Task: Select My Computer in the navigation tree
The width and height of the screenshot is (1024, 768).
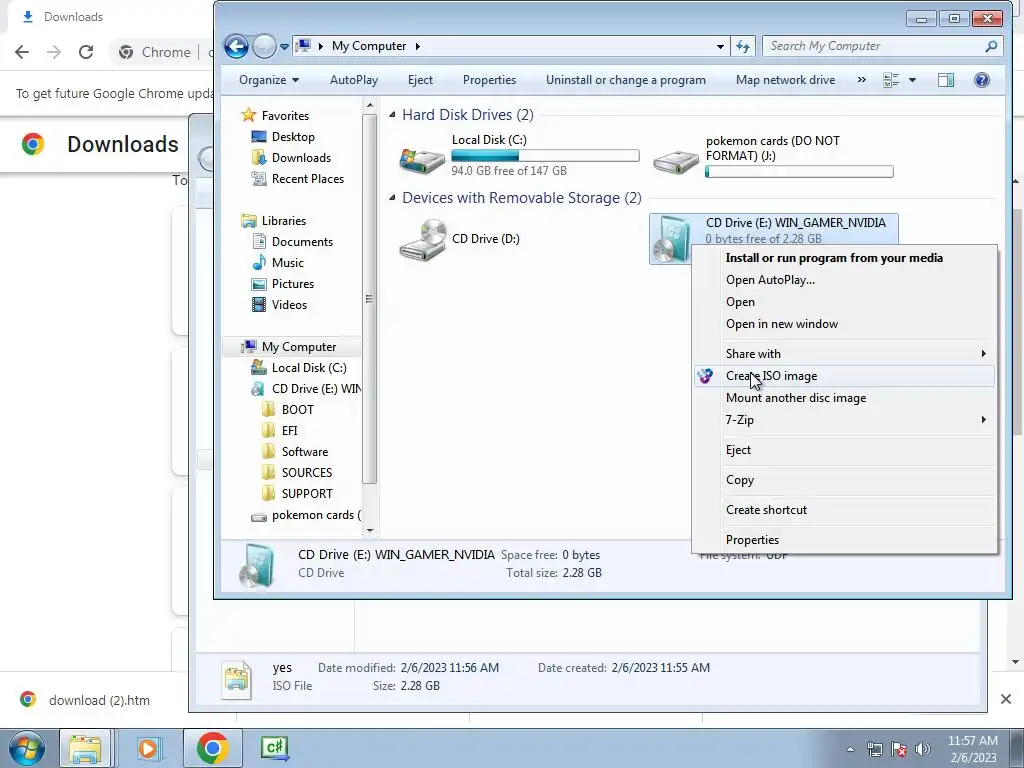Action: point(298,347)
